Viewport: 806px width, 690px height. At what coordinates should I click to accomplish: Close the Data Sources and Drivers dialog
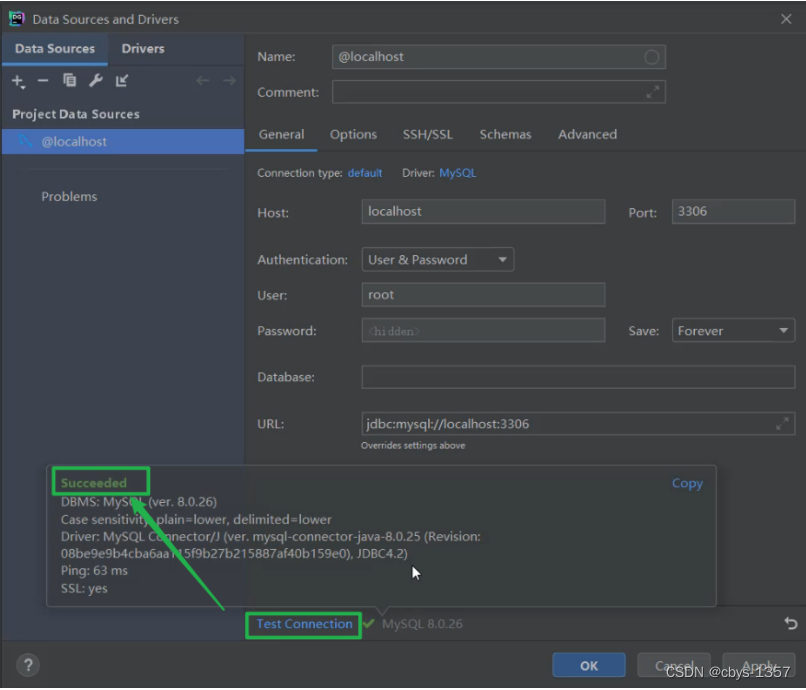pyautogui.click(x=786, y=19)
